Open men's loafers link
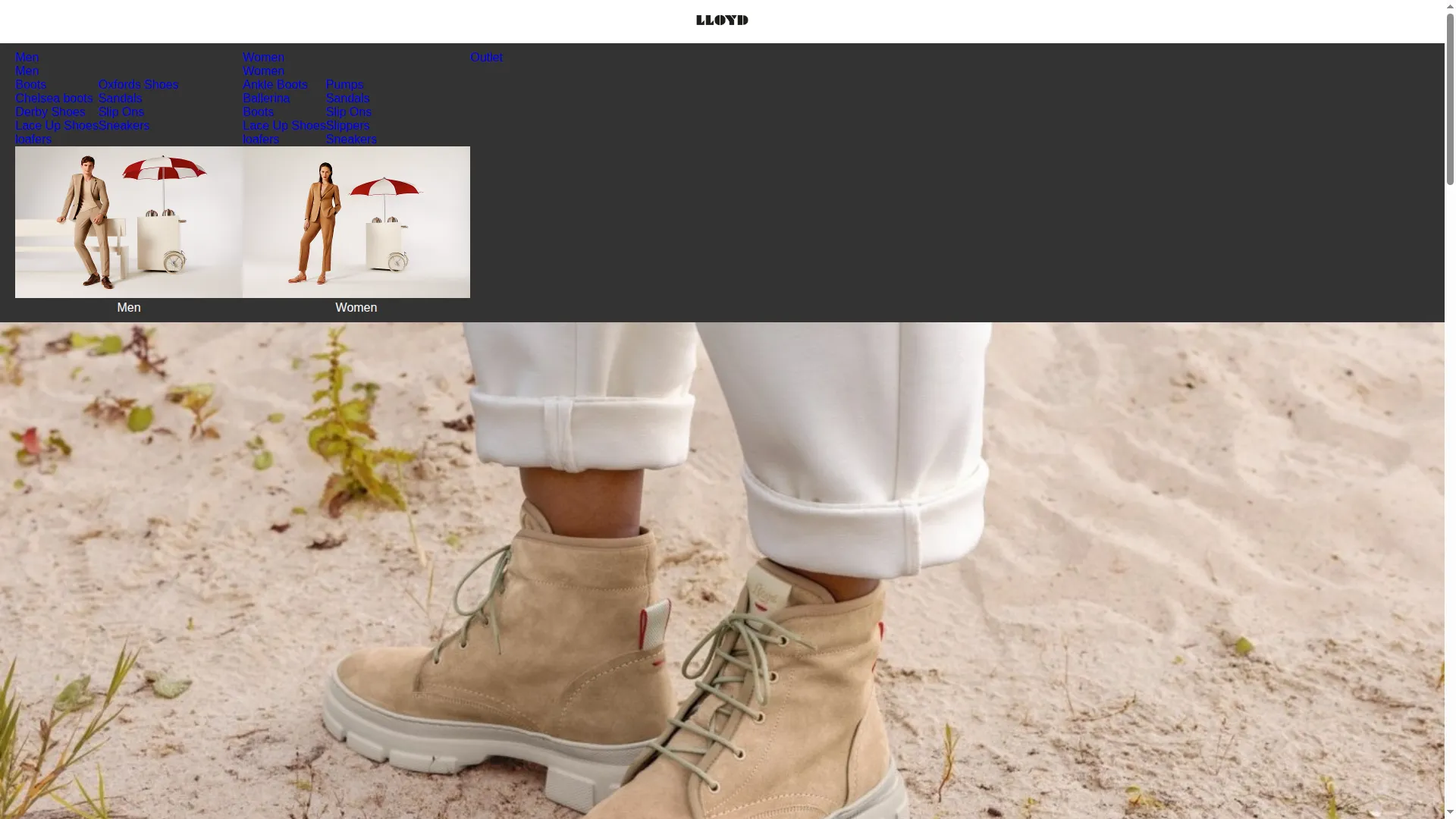Screen dimensions: 1456x819 [x=33, y=140]
